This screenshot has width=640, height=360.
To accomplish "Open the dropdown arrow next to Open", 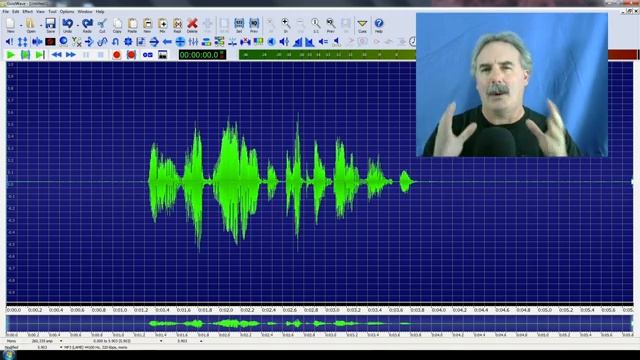I will click(x=41, y=25).
